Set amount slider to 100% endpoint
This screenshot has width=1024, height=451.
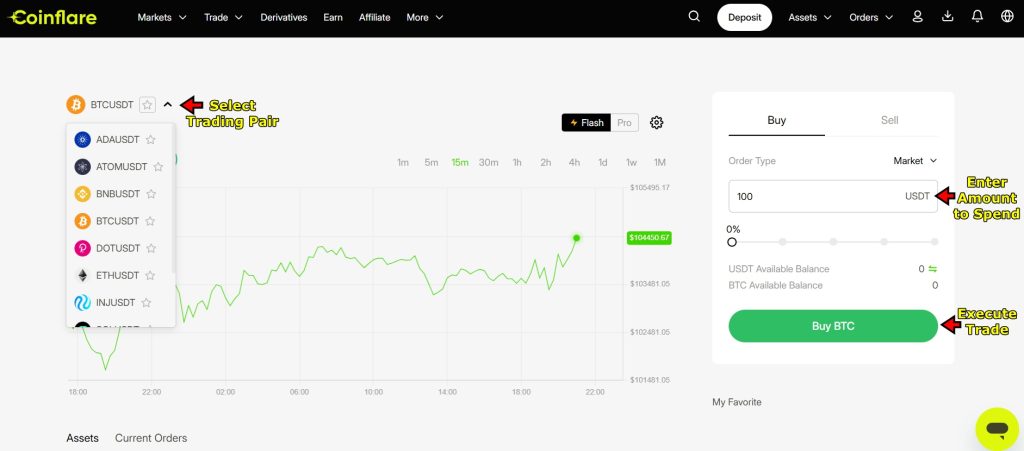coord(935,241)
